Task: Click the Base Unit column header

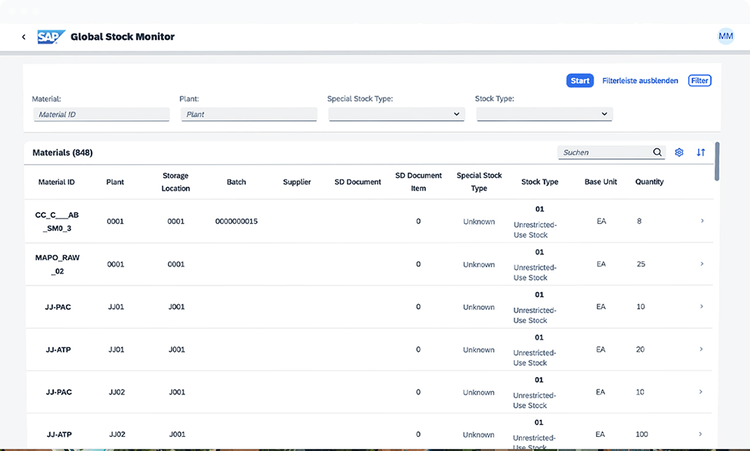Action: click(601, 182)
